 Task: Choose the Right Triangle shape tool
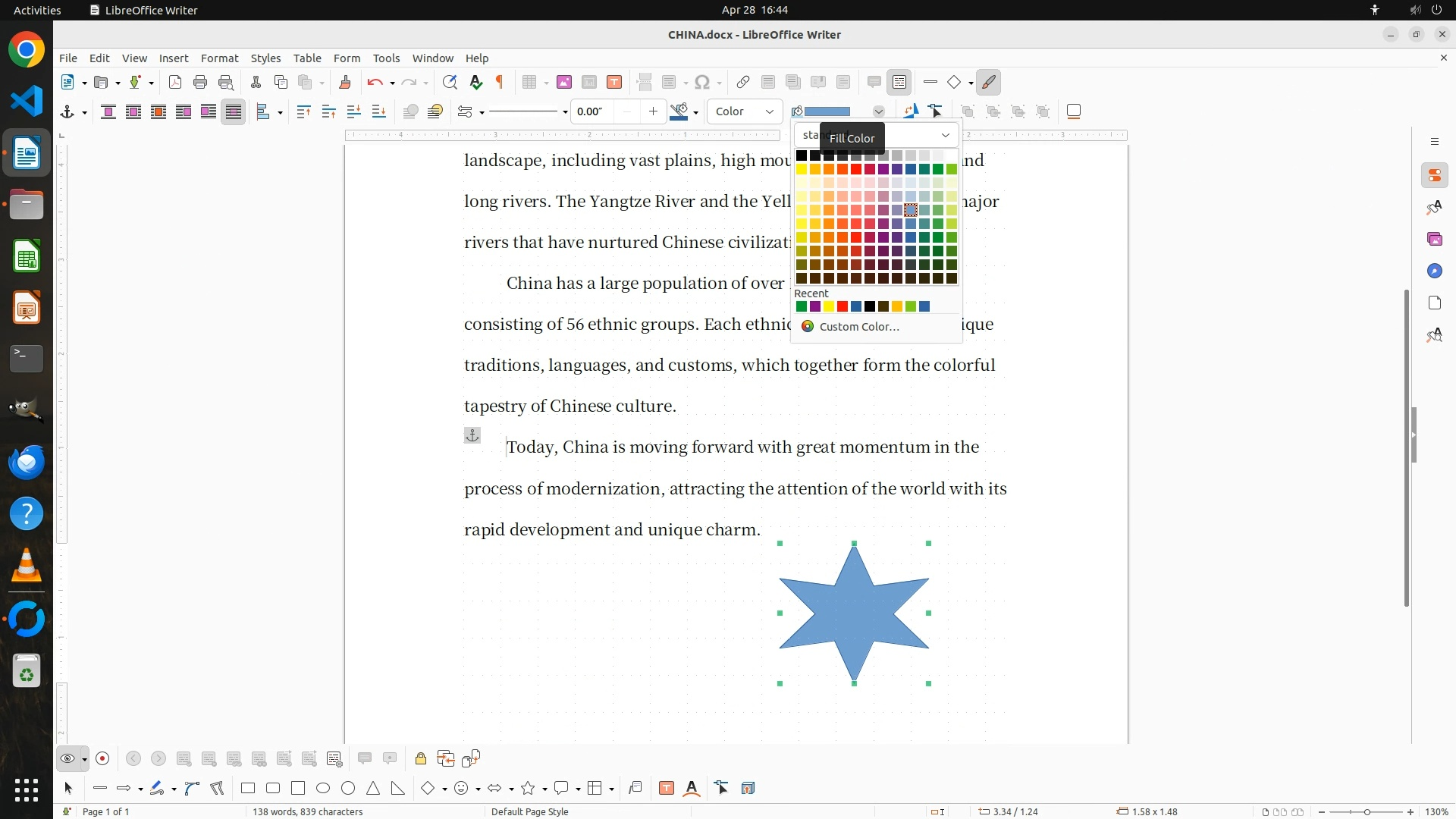398,788
